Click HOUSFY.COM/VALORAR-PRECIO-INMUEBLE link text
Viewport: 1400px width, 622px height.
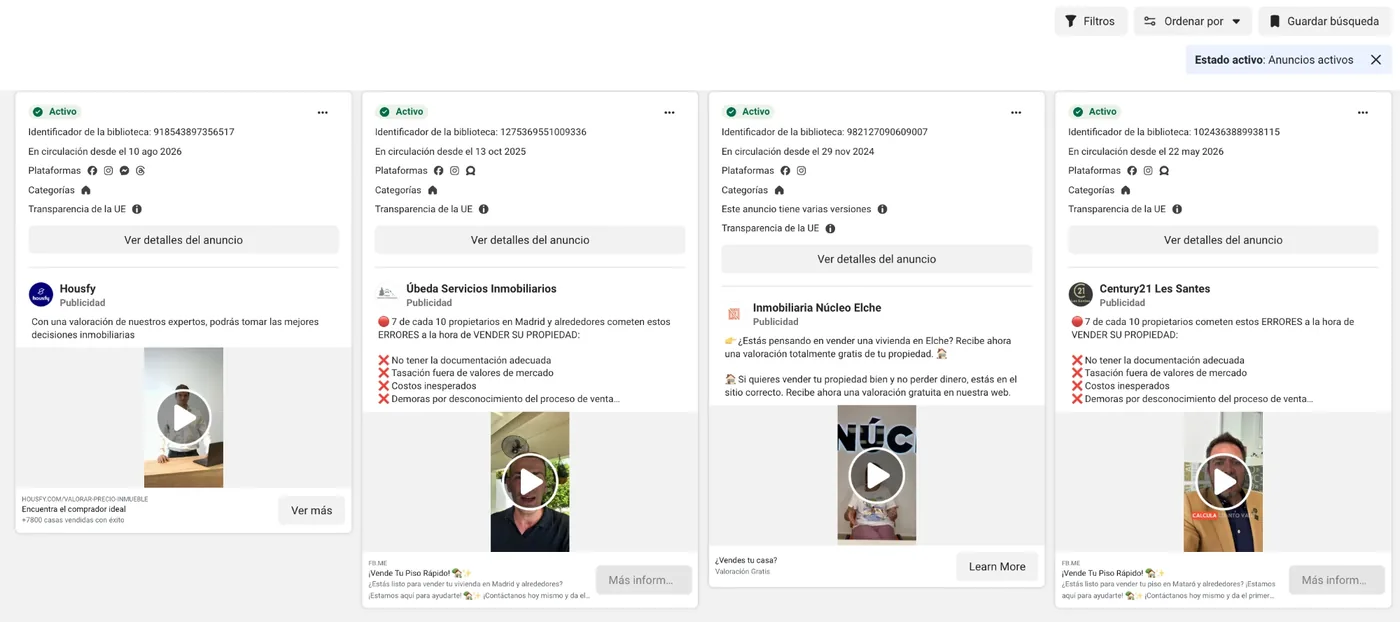click(85, 498)
